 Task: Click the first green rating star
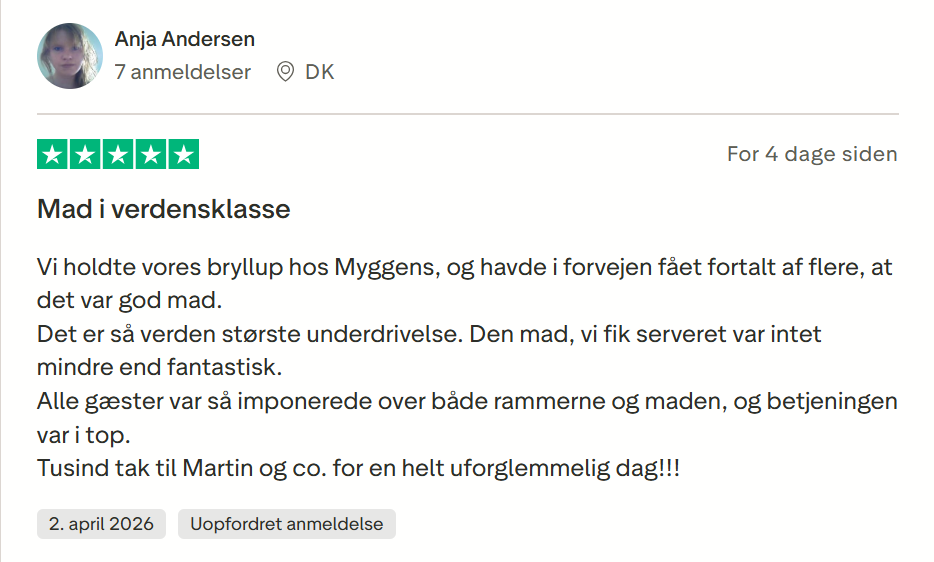(x=53, y=154)
